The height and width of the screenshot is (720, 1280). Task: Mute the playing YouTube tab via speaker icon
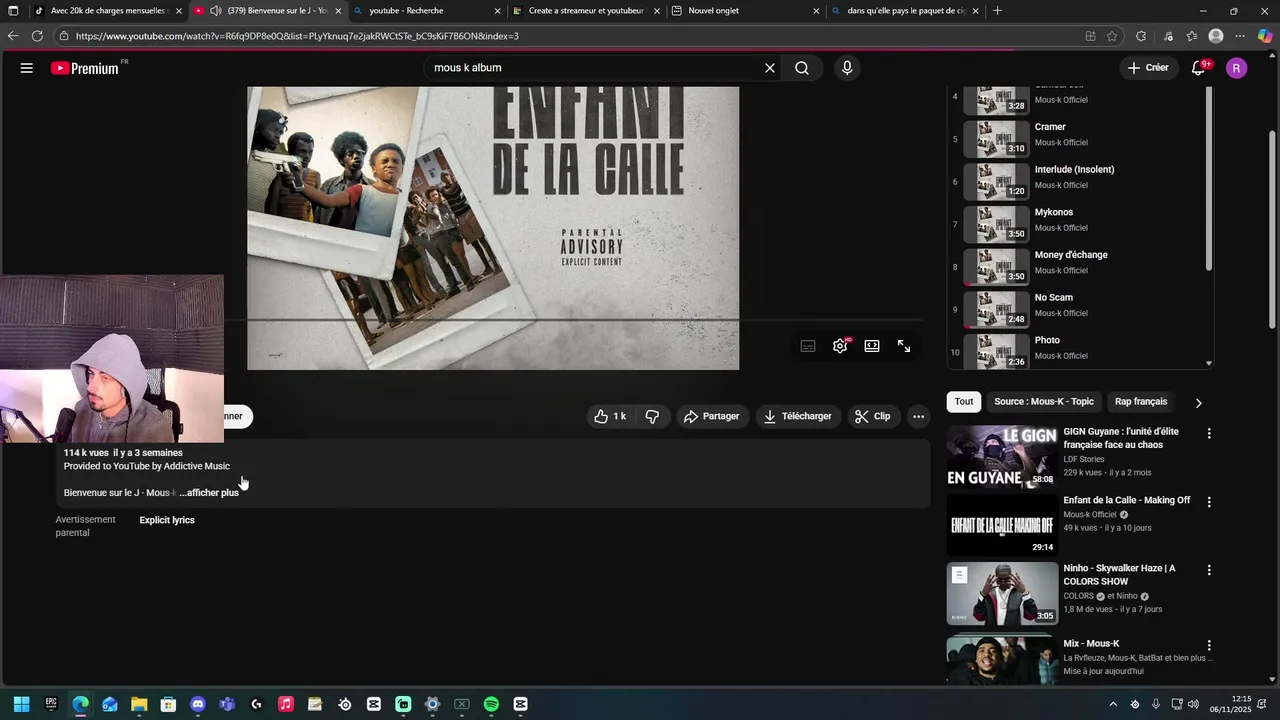pos(215,11)
